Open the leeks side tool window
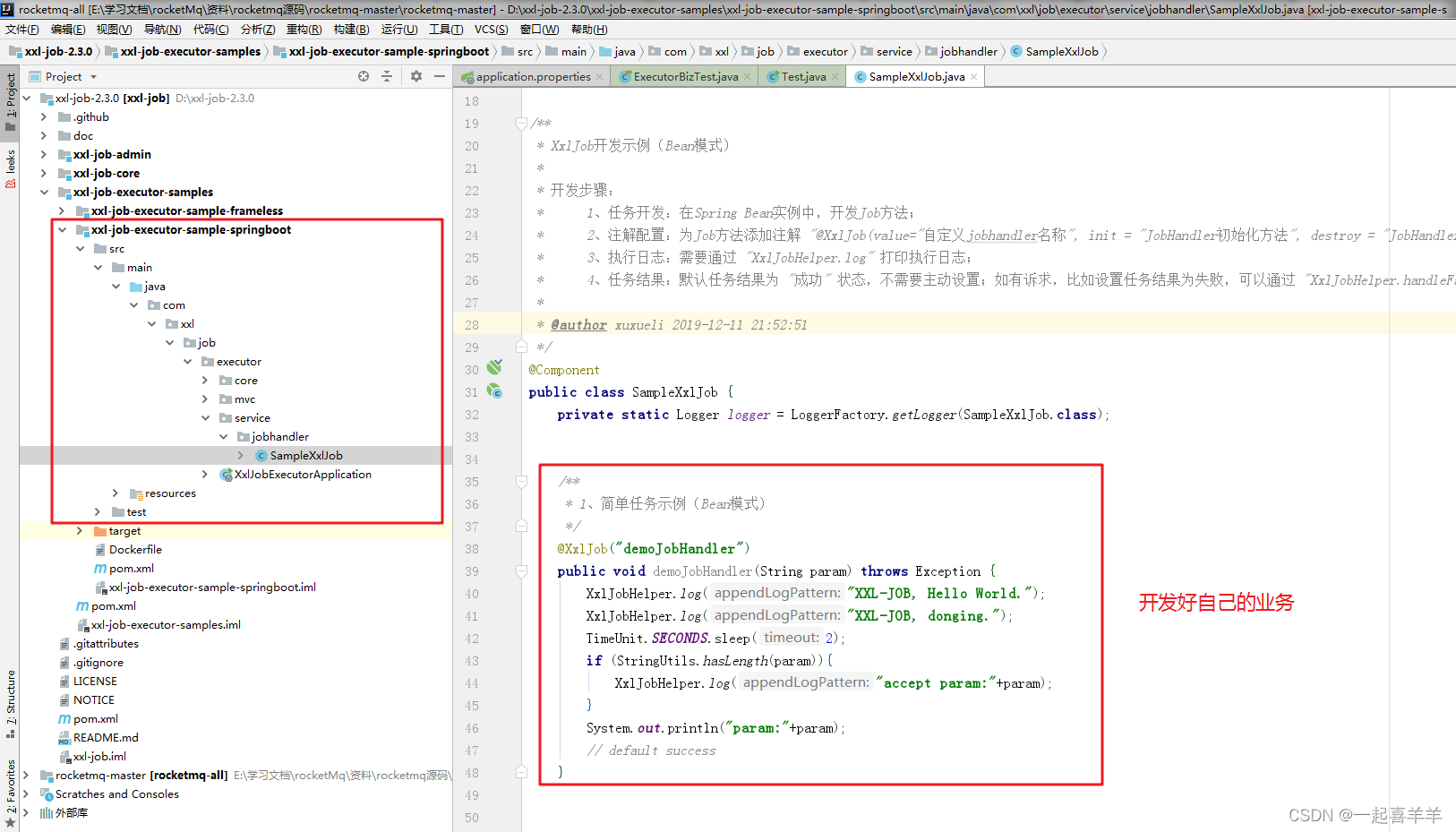 coord(11,168)
